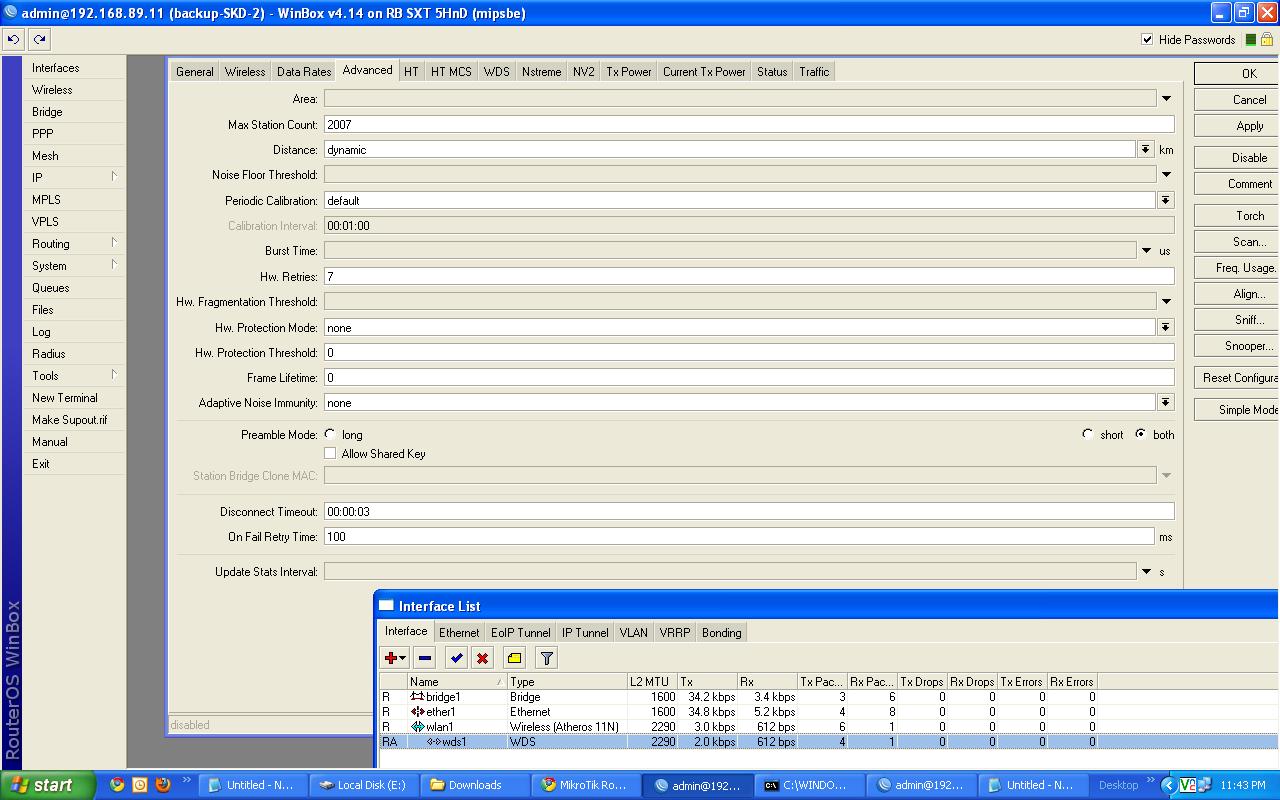Enable the Allow Shared Key checkbox
This screenshot has height=800, width=1280.
(330, 454)
